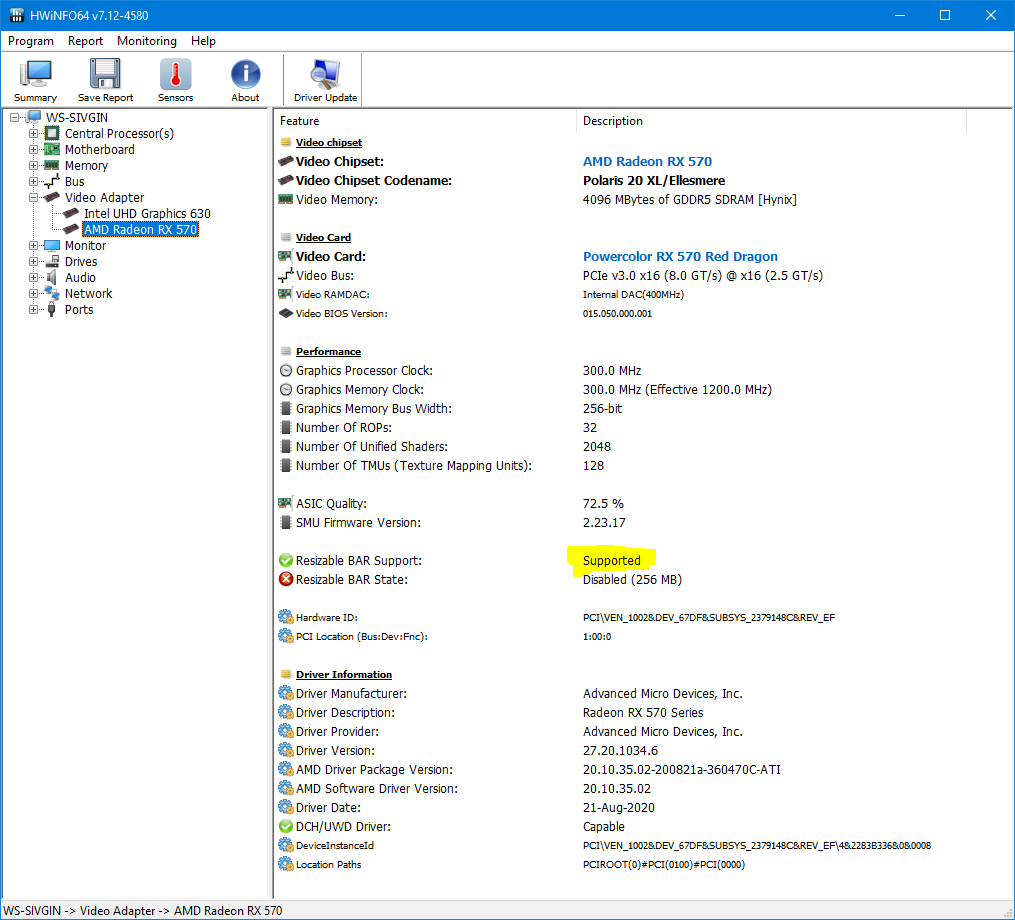Open the Help menu

click(203, 41)
